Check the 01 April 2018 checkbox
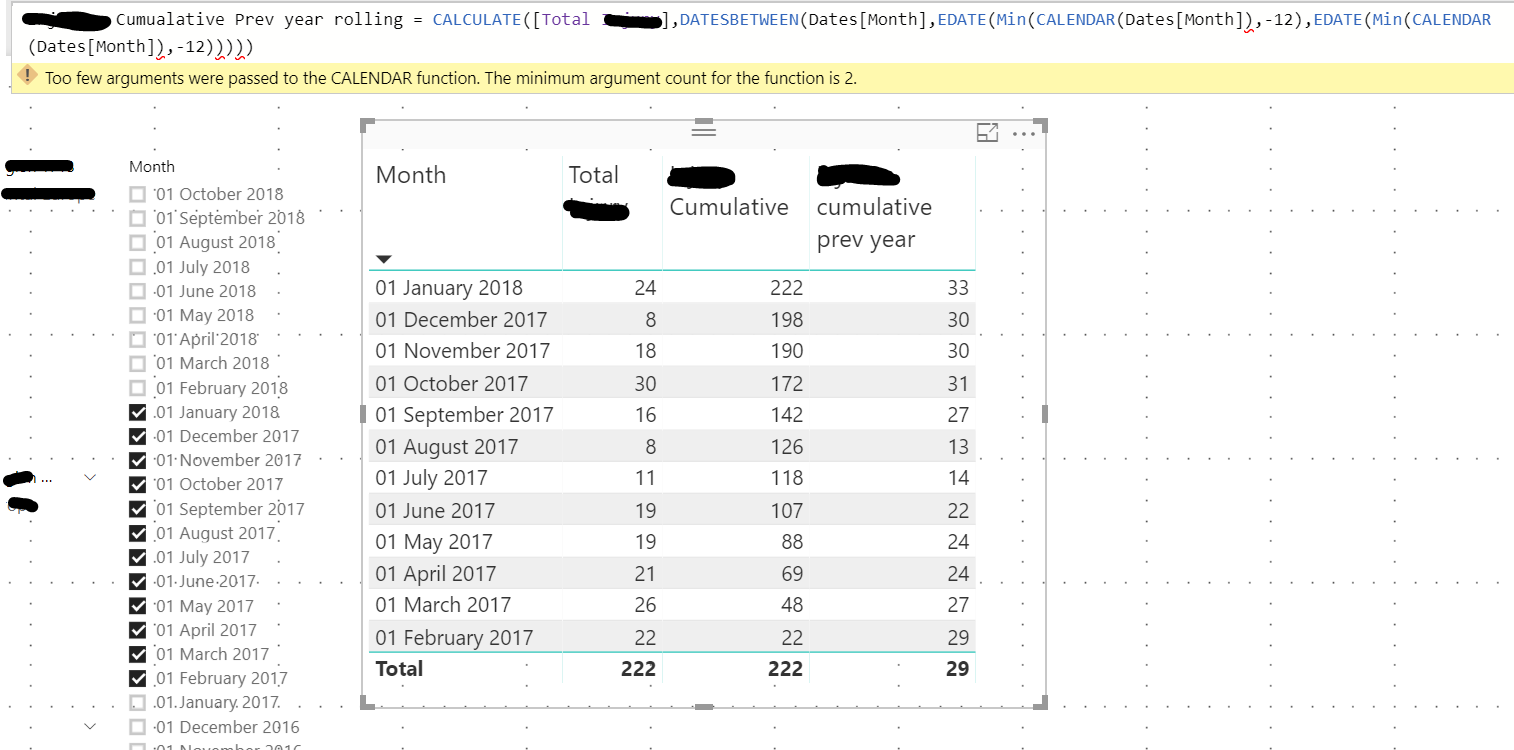 pyautogui.click(x=138, y=339)
